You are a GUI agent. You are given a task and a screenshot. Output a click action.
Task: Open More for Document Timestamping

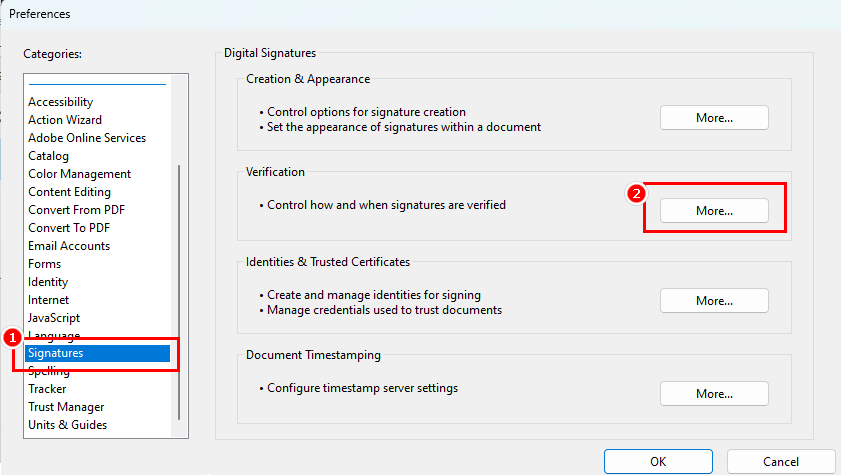[x=714, y=394]
